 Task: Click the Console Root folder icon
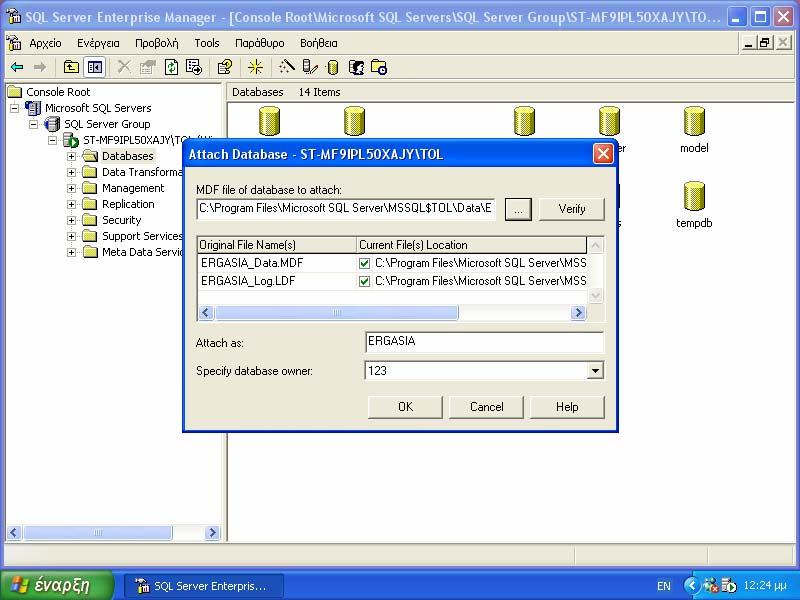15,92
